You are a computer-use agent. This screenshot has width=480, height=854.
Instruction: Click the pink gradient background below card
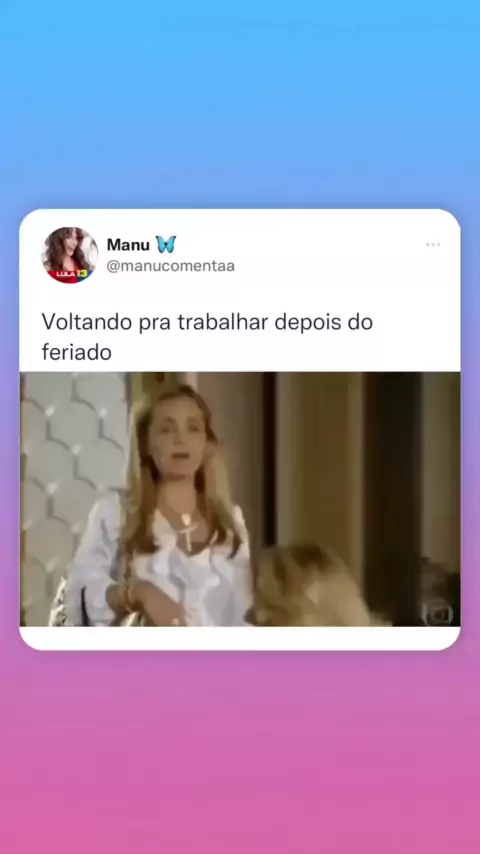(240, 752)
